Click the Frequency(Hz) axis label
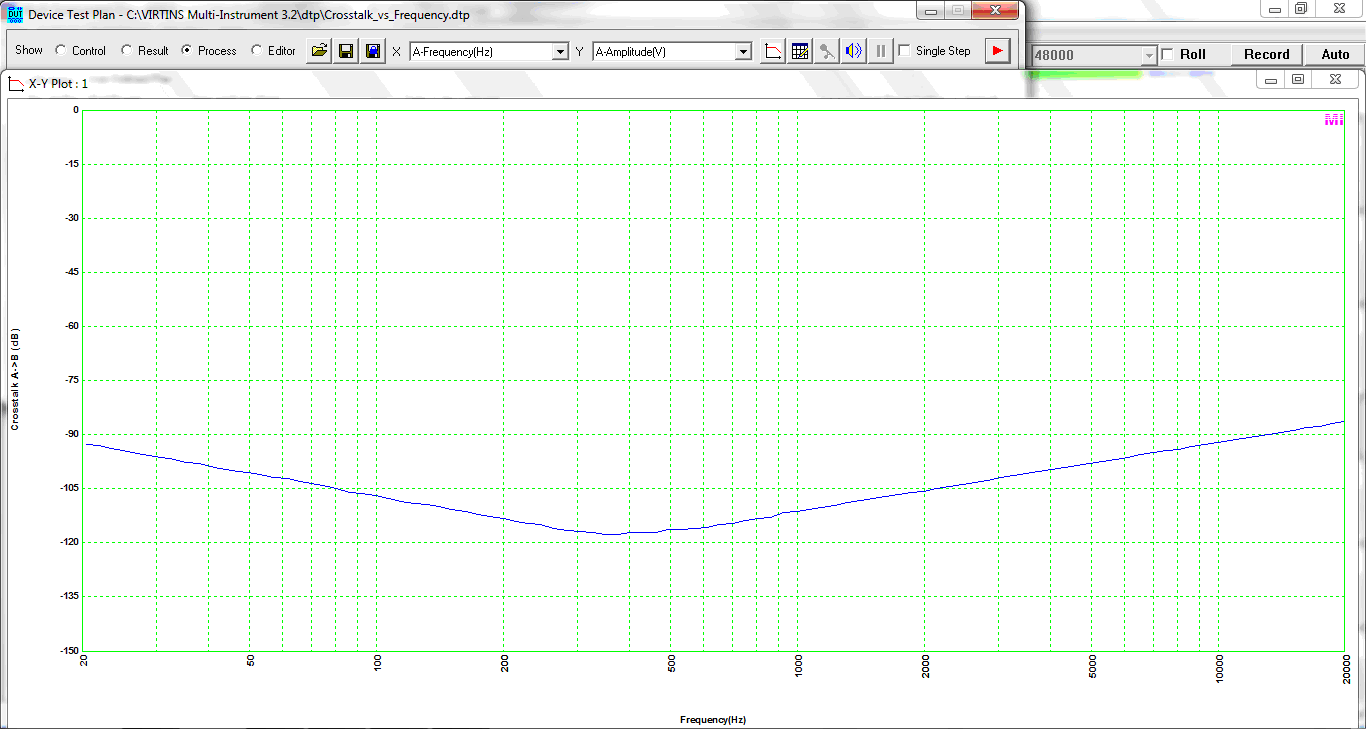 coord(713,720)
